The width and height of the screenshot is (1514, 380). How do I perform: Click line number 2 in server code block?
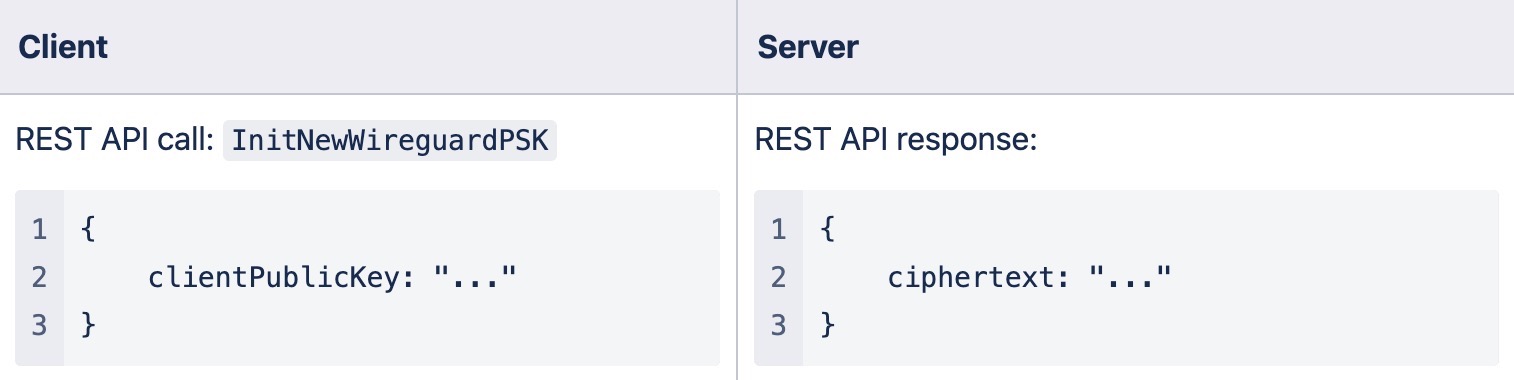[x=778, y=277]
